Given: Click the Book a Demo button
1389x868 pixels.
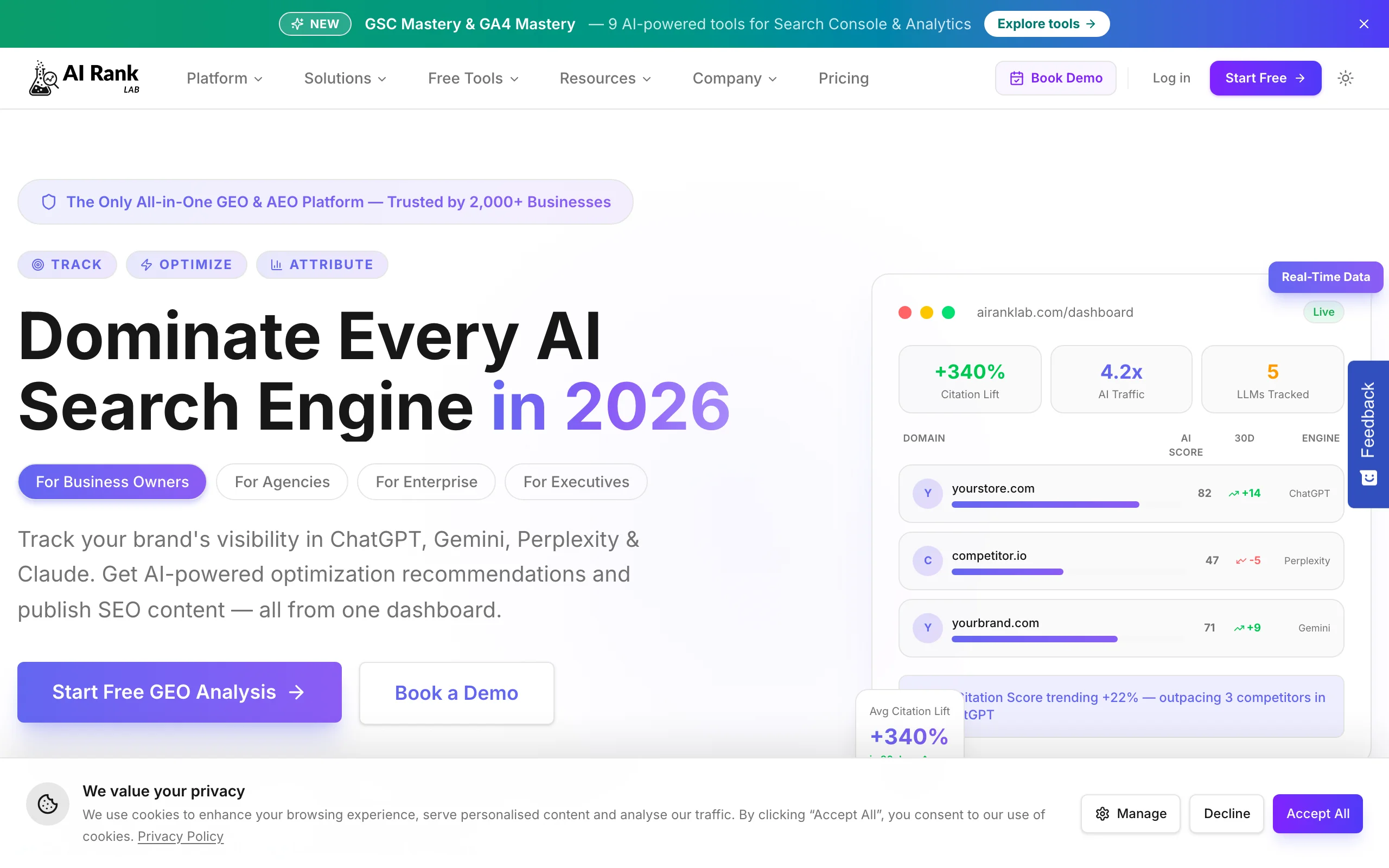Looking at the screenshot, I should coord(456,693).
